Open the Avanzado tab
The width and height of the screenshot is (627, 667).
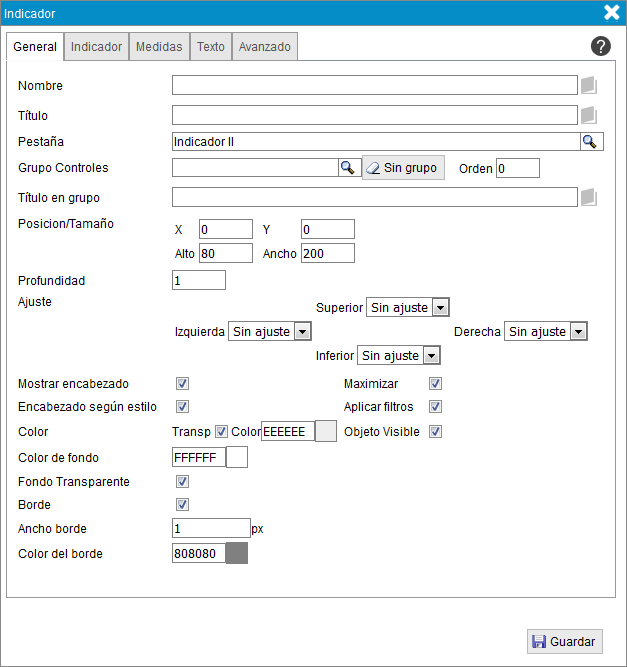pyautogui.click(x=265, y=47)
